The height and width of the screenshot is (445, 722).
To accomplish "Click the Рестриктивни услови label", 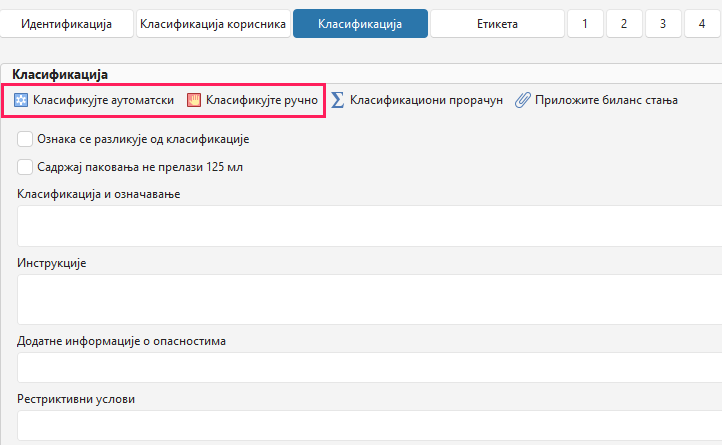I will click(76, 399).
